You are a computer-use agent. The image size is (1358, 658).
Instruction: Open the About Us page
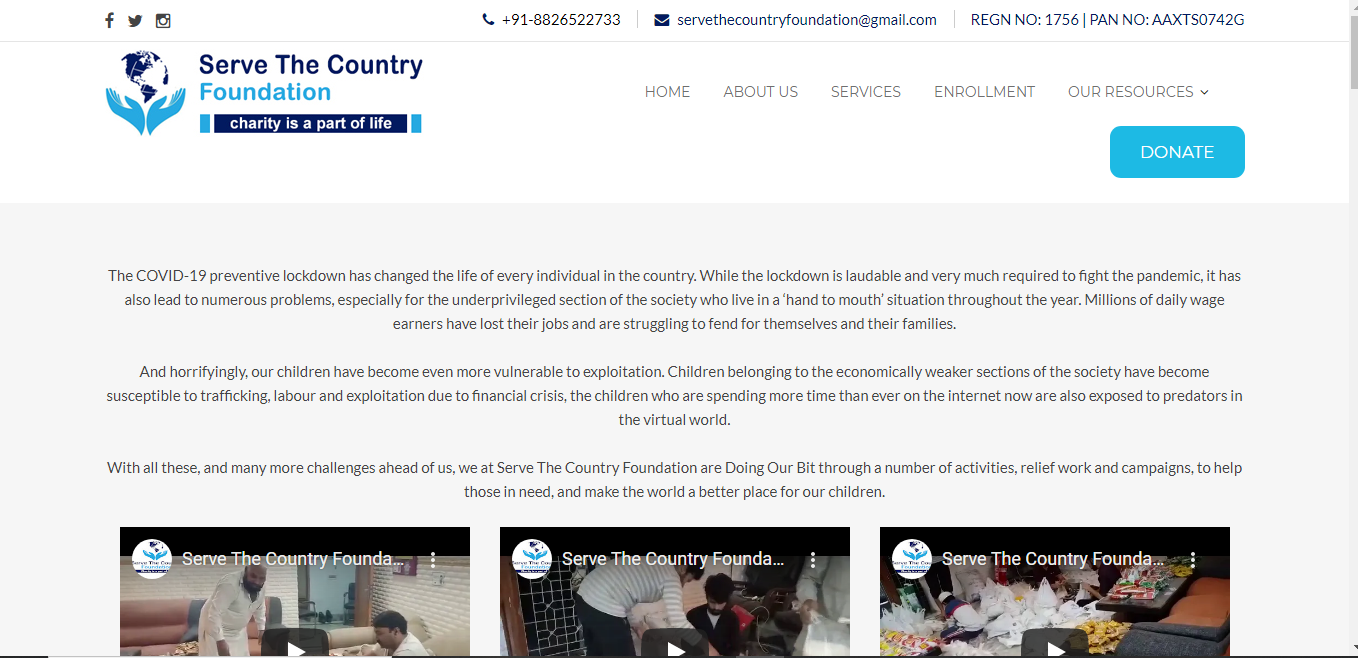[x=760, y=92]
